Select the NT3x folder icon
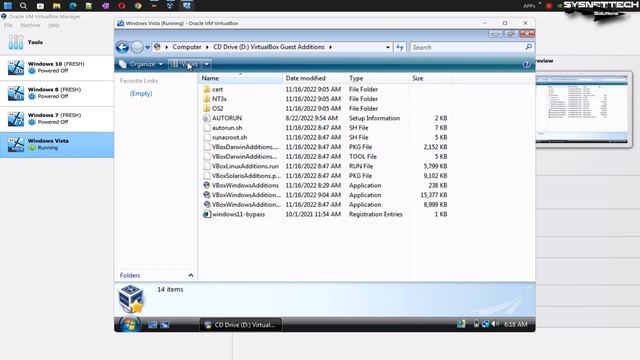Viewport: 640px width, 360px height. pyautogui.click(x=207, y=99)
